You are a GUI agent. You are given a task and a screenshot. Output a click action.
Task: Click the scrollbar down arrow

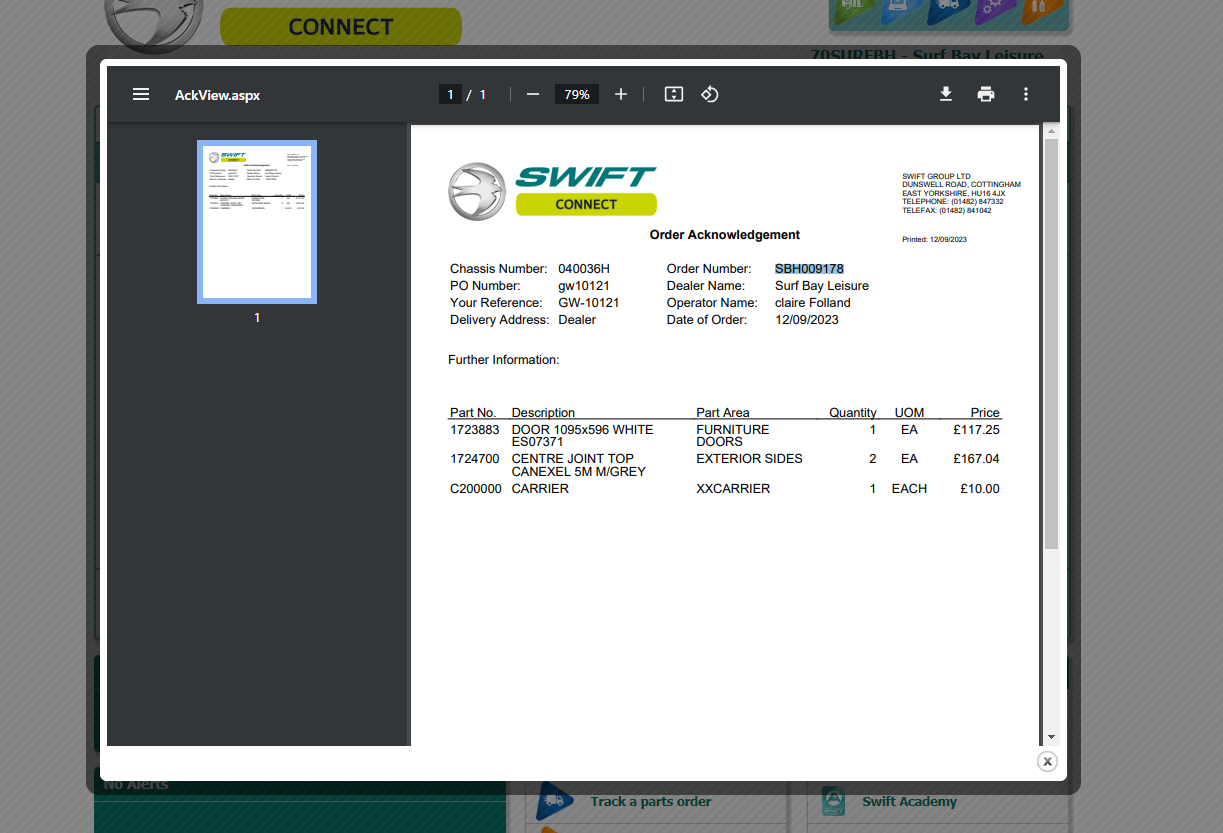(1051, 737)
